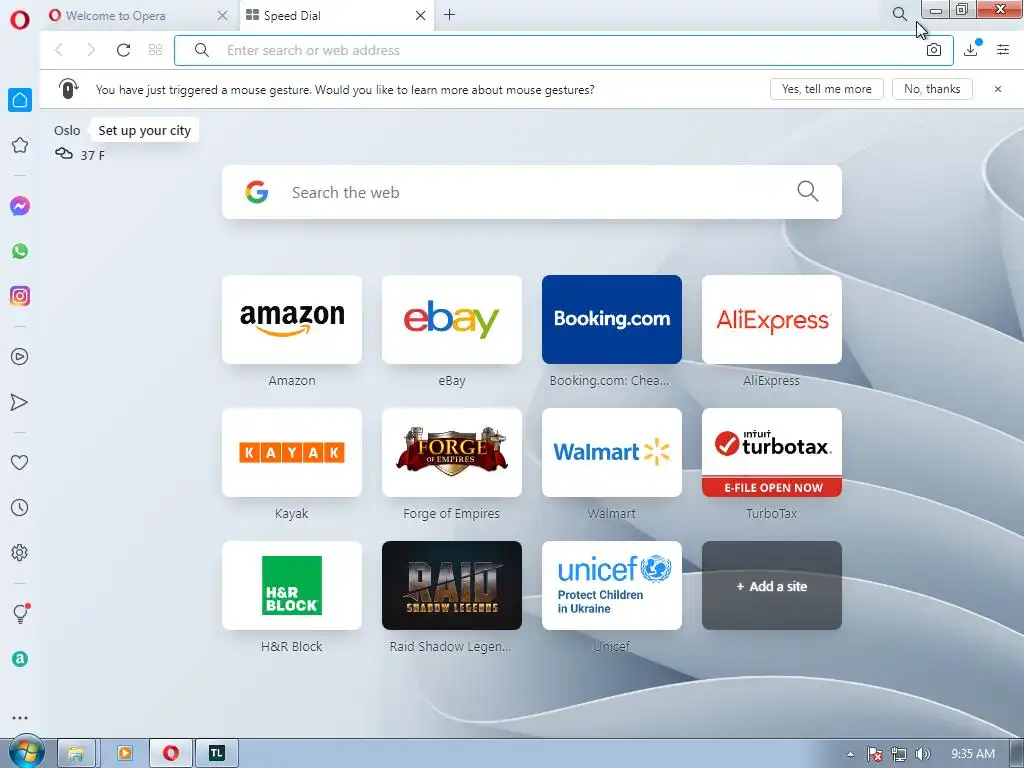This screenshot has width=1024, height=768.
Task: Click the 37 F weather reading
Action: tap(92, 155)
